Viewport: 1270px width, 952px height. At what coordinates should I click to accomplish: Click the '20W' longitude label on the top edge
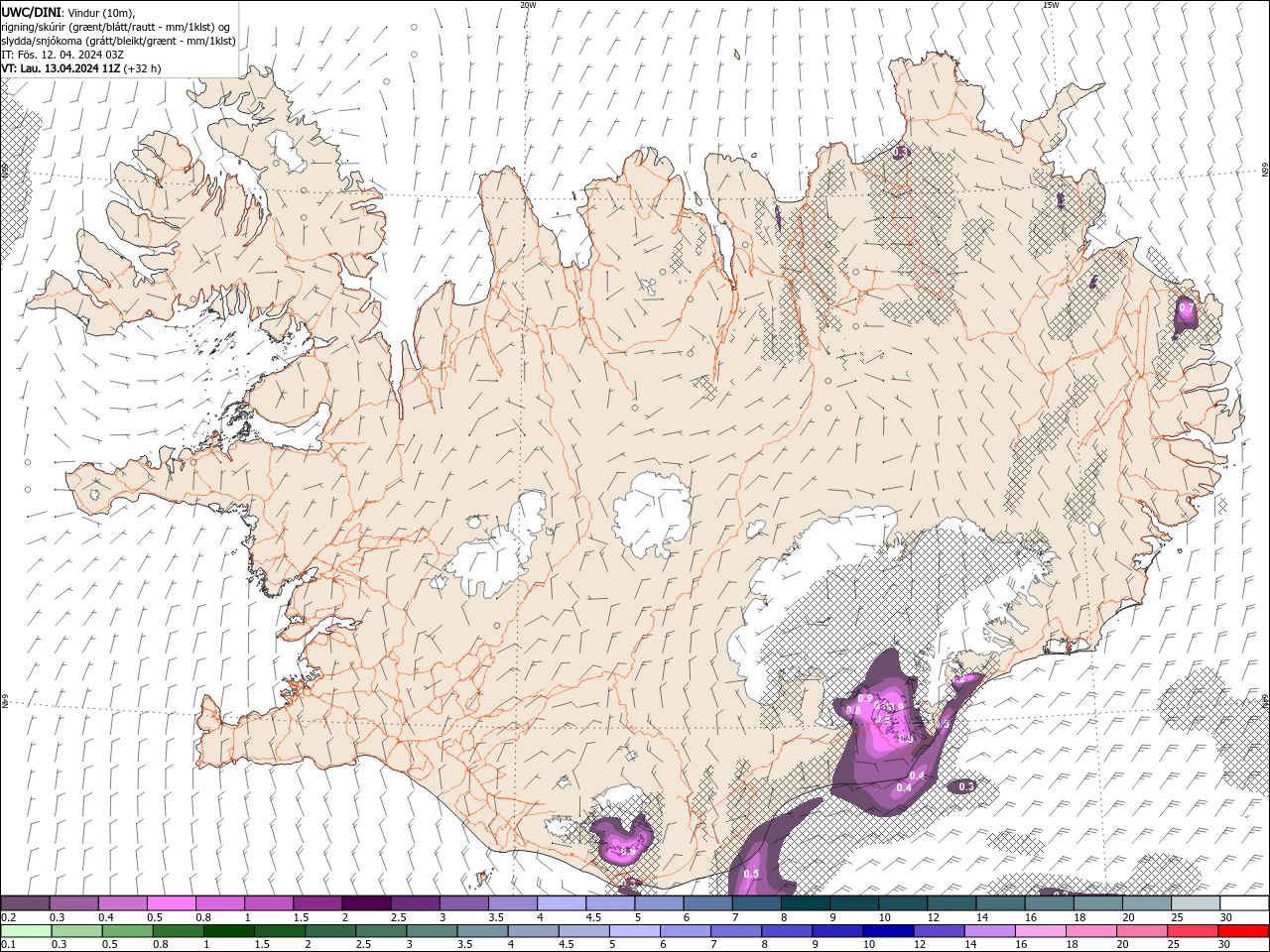[x=528, y=5]
